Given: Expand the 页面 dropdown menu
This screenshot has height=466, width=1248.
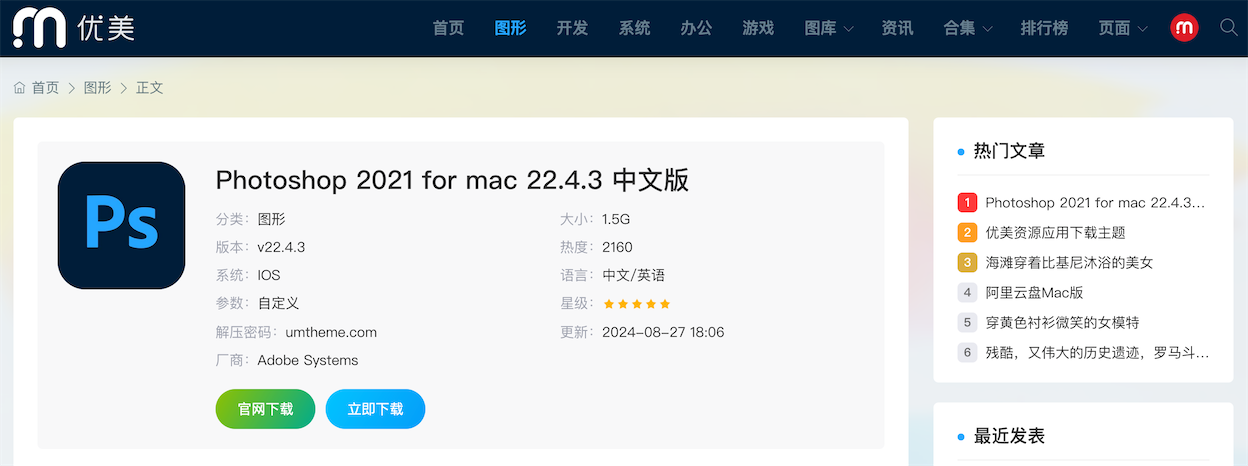Looking at the screenshot, I should [x=1122, y=28].
